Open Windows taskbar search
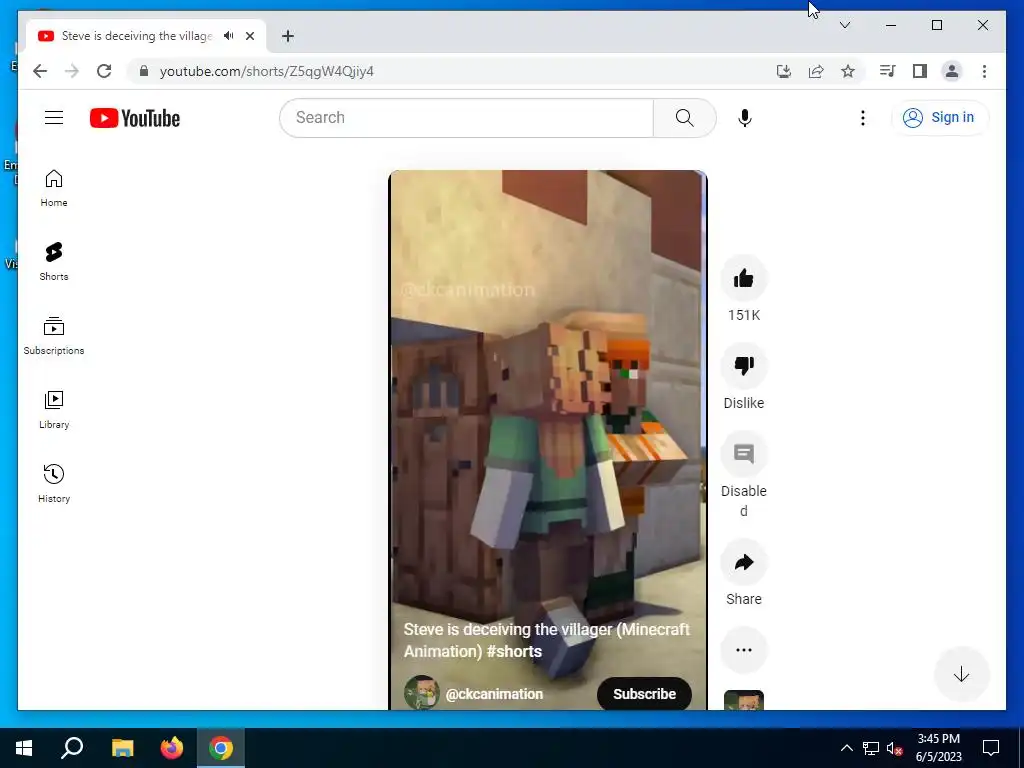The image size is (1024, 768). [x=72, y=748]
